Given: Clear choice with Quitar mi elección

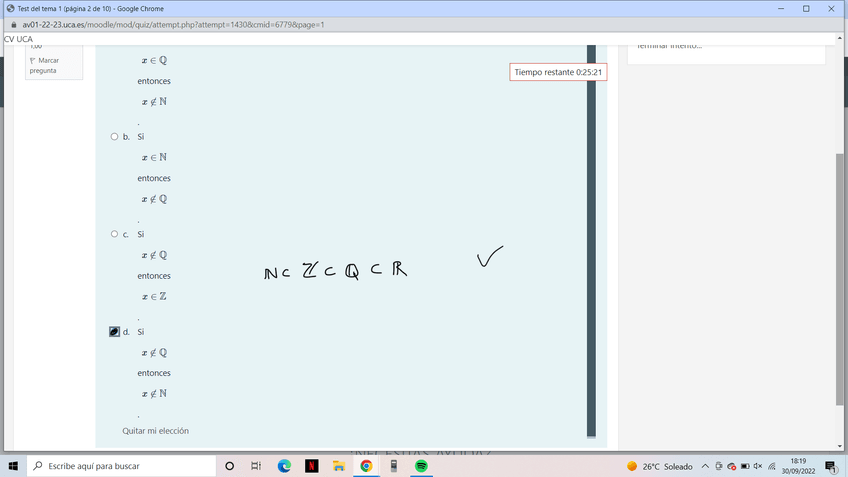Looking at the screenshot, I should (155, 431).
